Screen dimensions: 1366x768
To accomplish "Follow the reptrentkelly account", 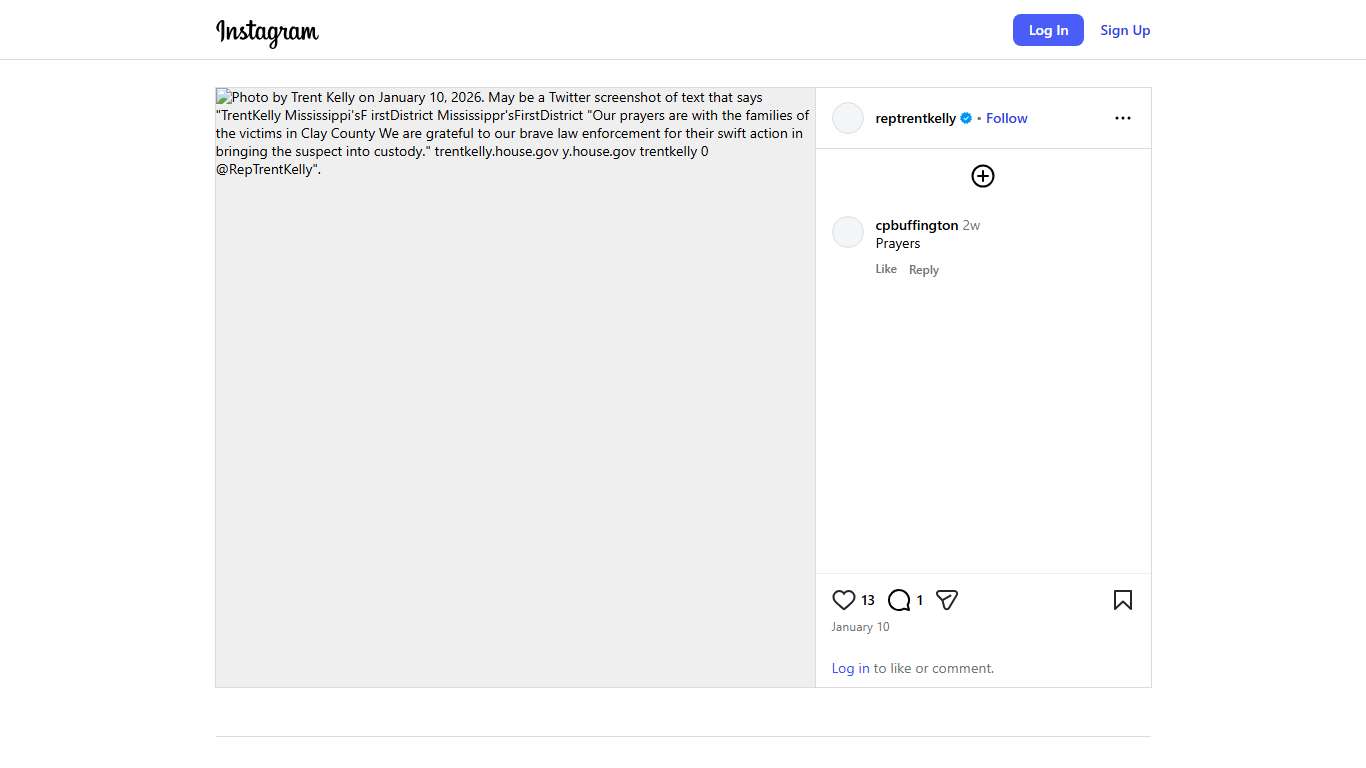I will (x=1006, y=118).
